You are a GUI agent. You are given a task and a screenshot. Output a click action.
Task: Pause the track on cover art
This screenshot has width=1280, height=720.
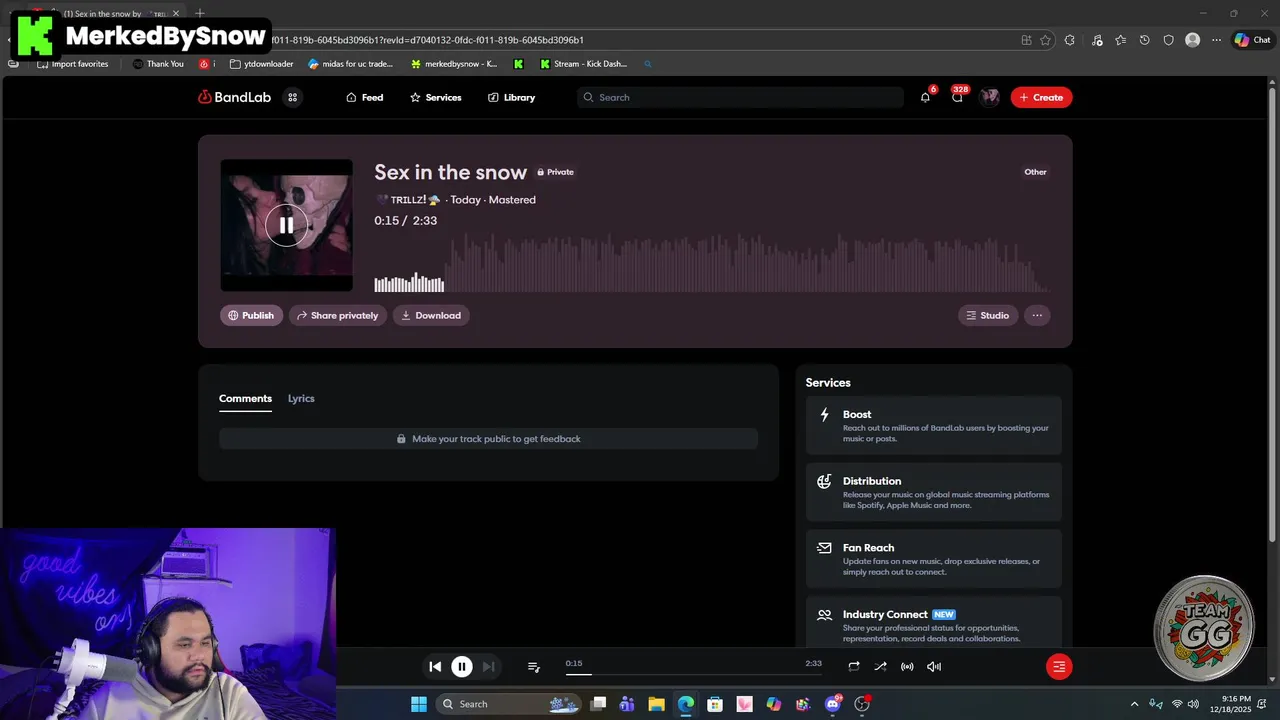[286, 225]
